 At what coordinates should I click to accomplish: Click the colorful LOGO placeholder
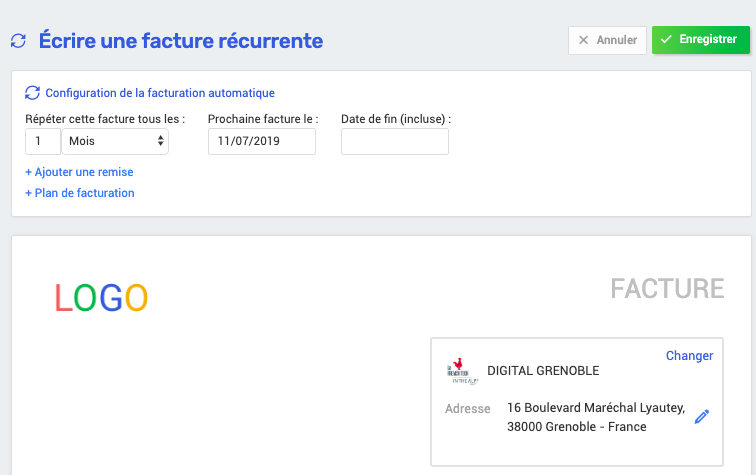point(101,296)
